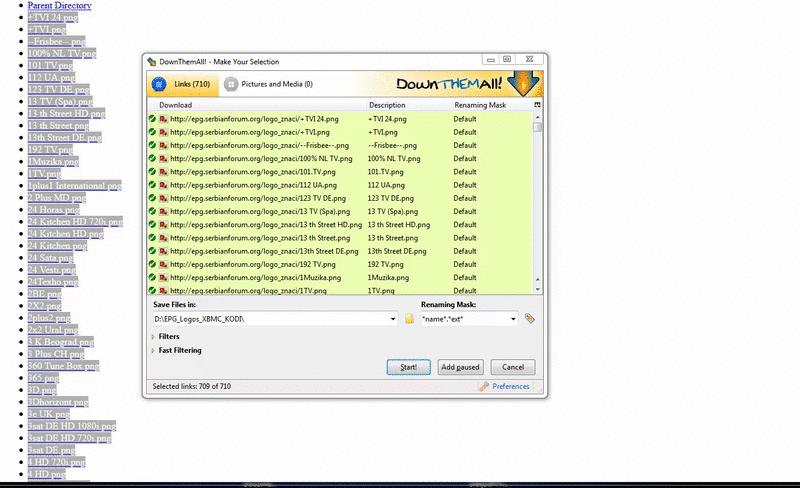The width and height of the screenshot is (800, 488).
Task: Uncheck the green tick for +TVI 24.png
Action: tap(152, 119)
